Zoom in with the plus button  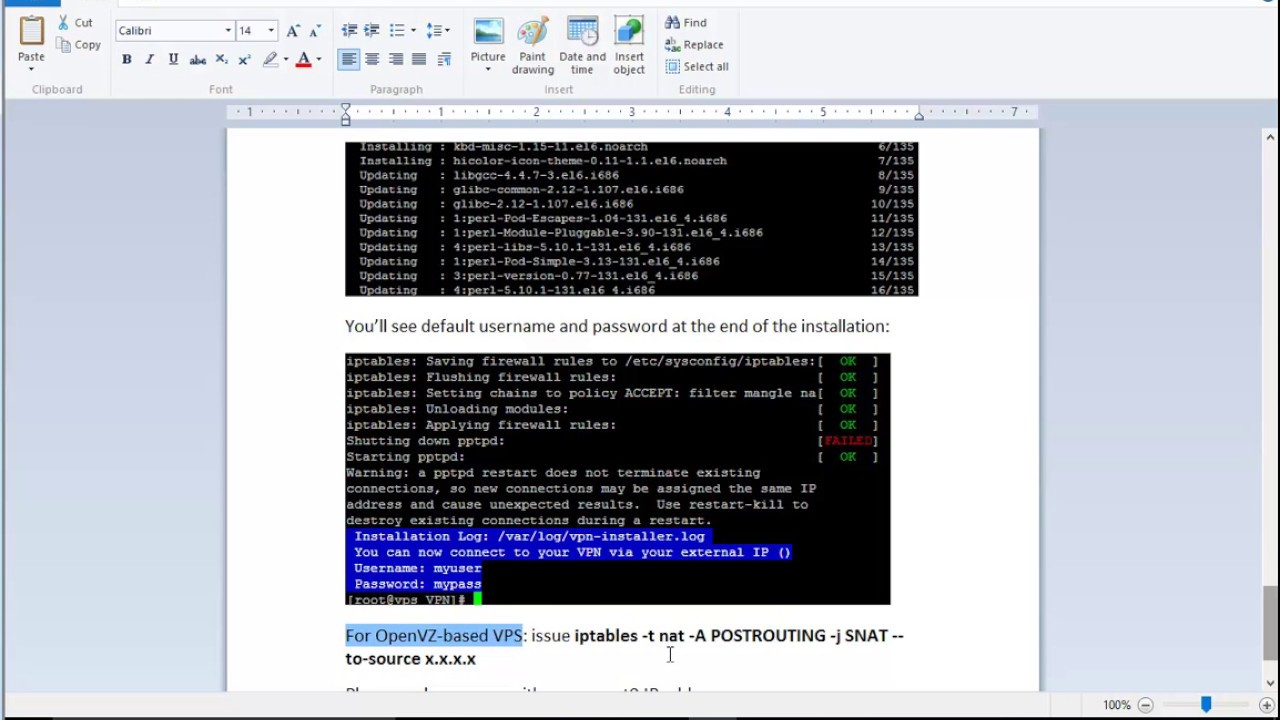click(1266, 705)
